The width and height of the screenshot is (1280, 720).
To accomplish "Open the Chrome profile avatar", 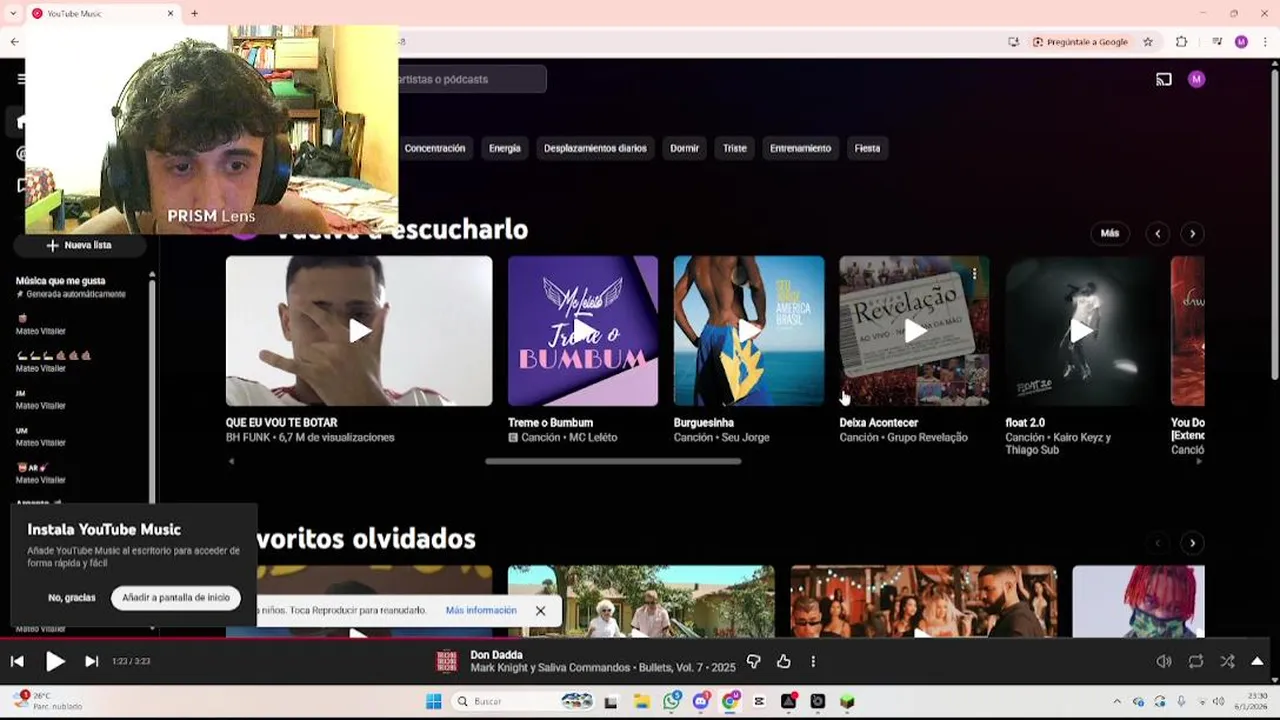I will pos(1241,42).
